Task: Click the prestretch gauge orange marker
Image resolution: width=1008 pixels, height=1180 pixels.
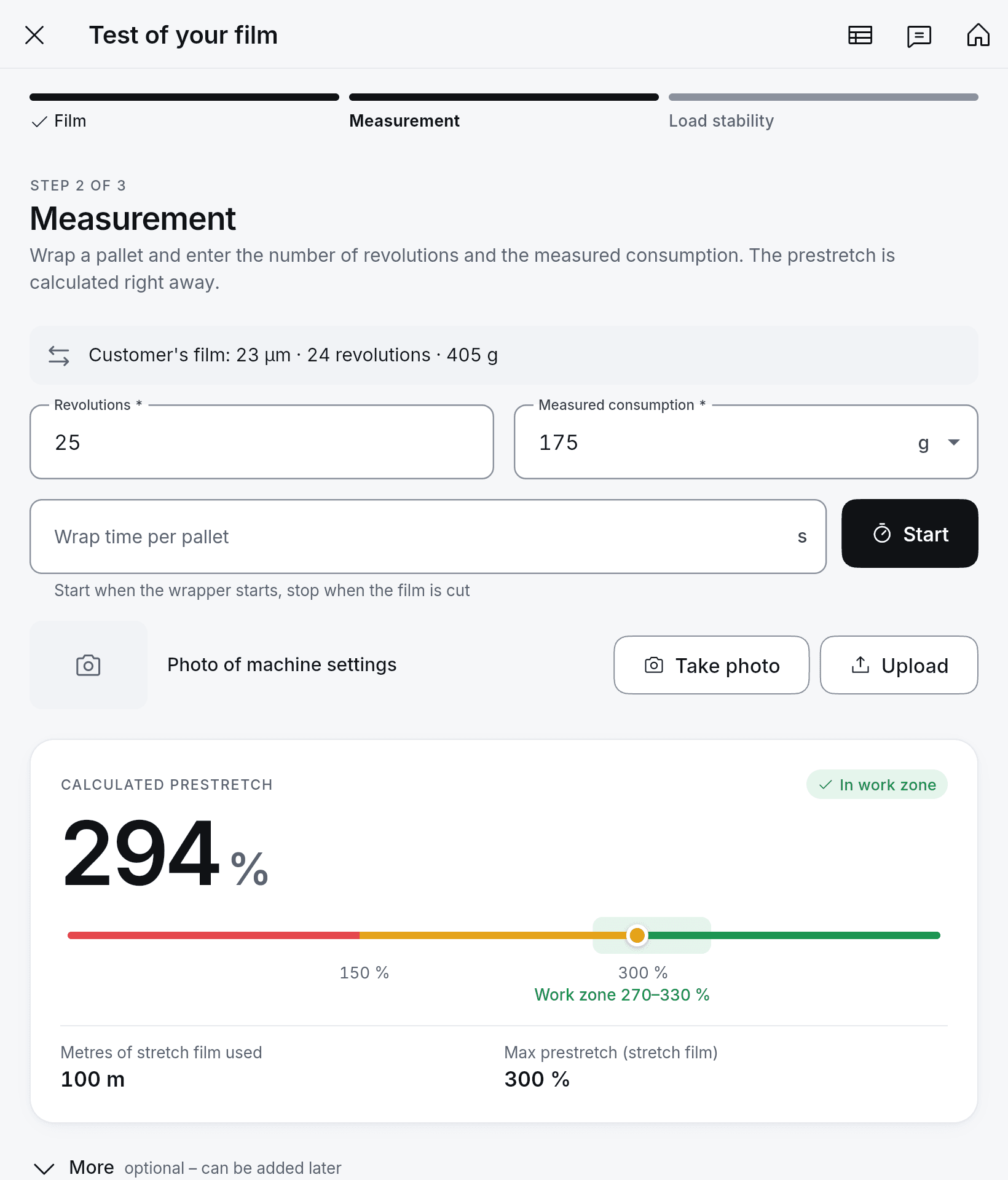Action: 637,935
